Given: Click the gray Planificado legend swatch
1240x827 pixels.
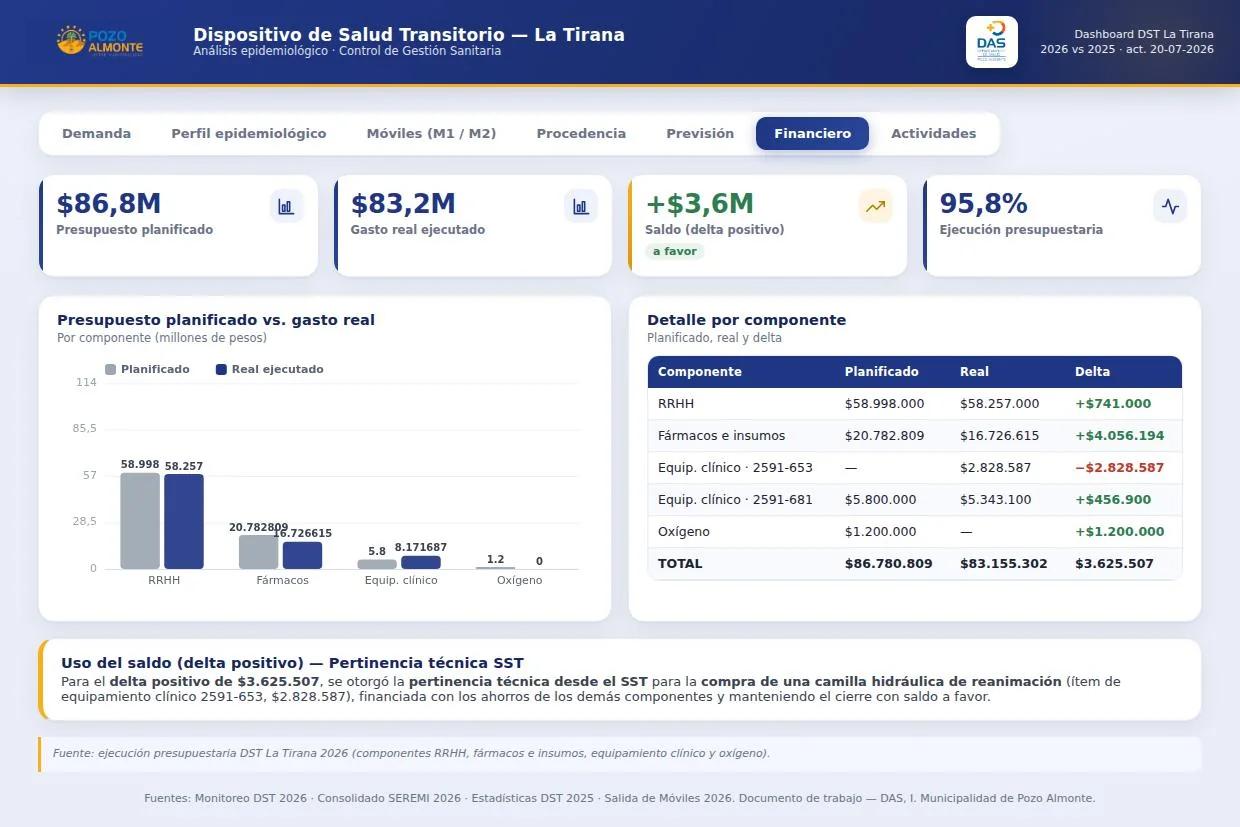Looking at the screenshot, I should point(110,370).
